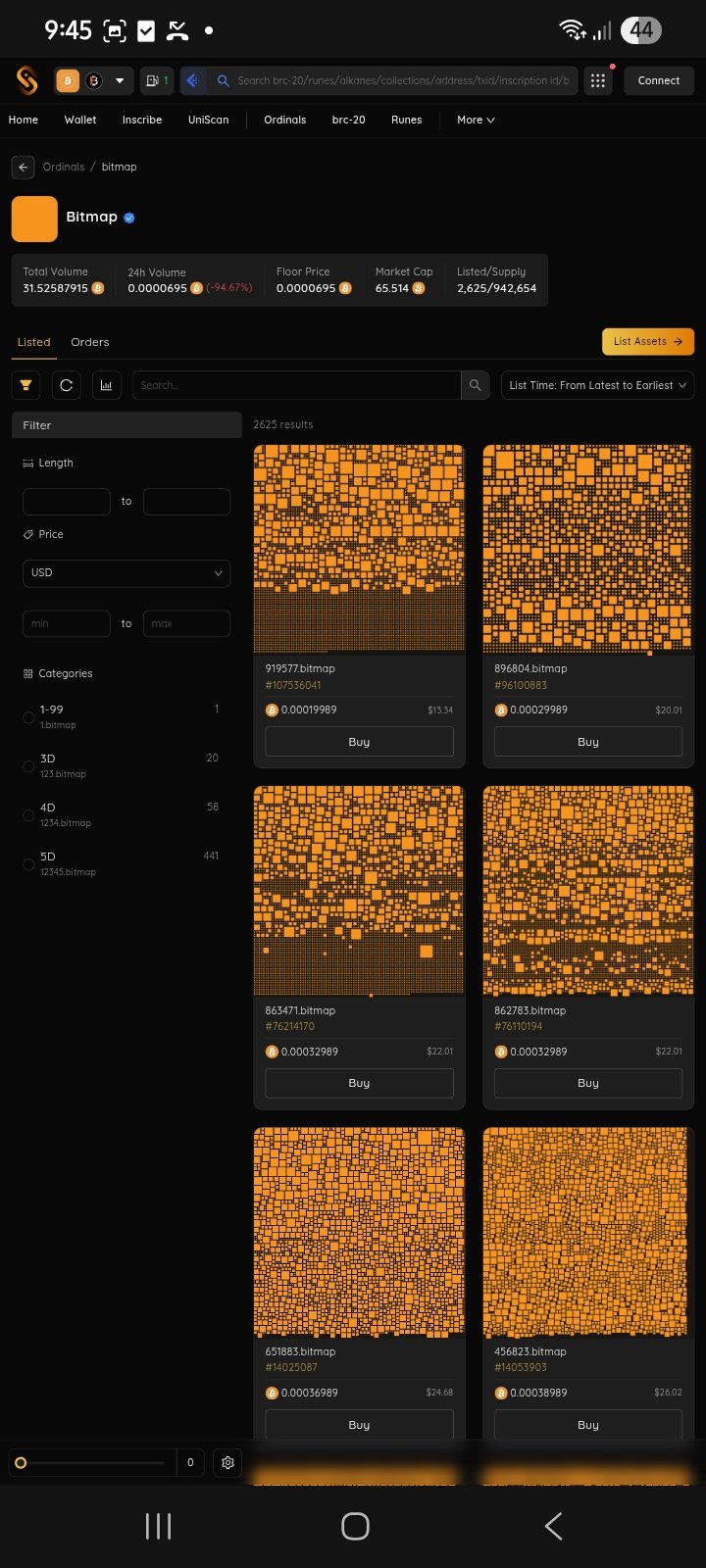The height and width of the screenshot is (1568, 706).
Task: Click the back arrow button
Action: click(x=23, y=168)
